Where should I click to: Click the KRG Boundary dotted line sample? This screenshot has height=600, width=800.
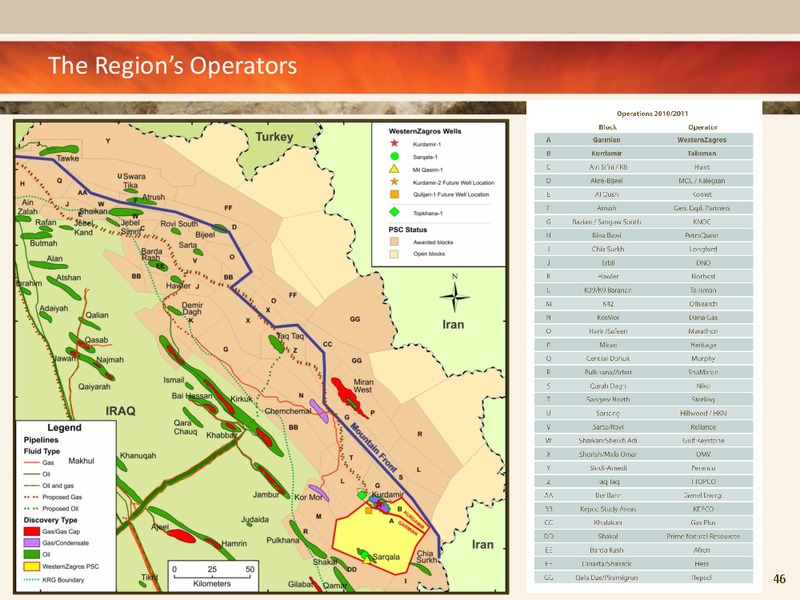pos(31,580)
